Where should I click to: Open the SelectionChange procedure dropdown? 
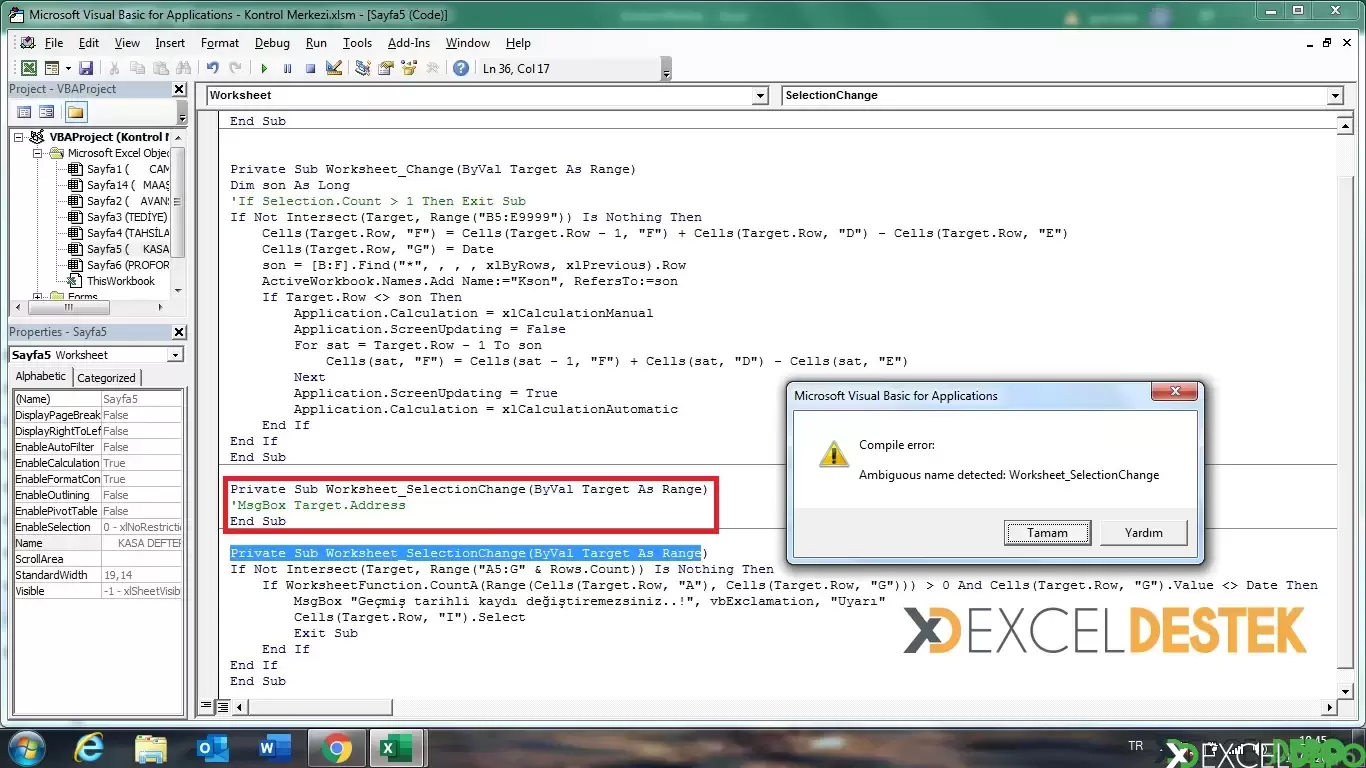(1335, 95)
